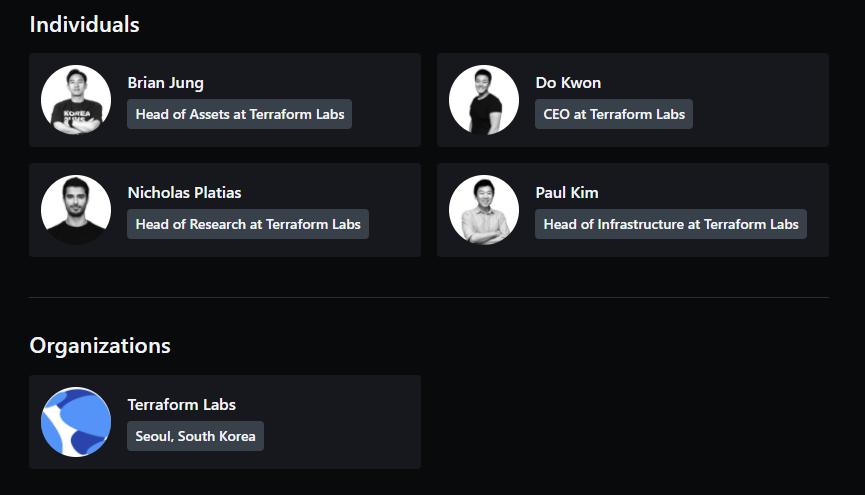Image resolution: width=865 pixels, height=495 pixels.
Task: Select the Head of Research role tag
Action: pyautogui.click(x=248, y=224)
